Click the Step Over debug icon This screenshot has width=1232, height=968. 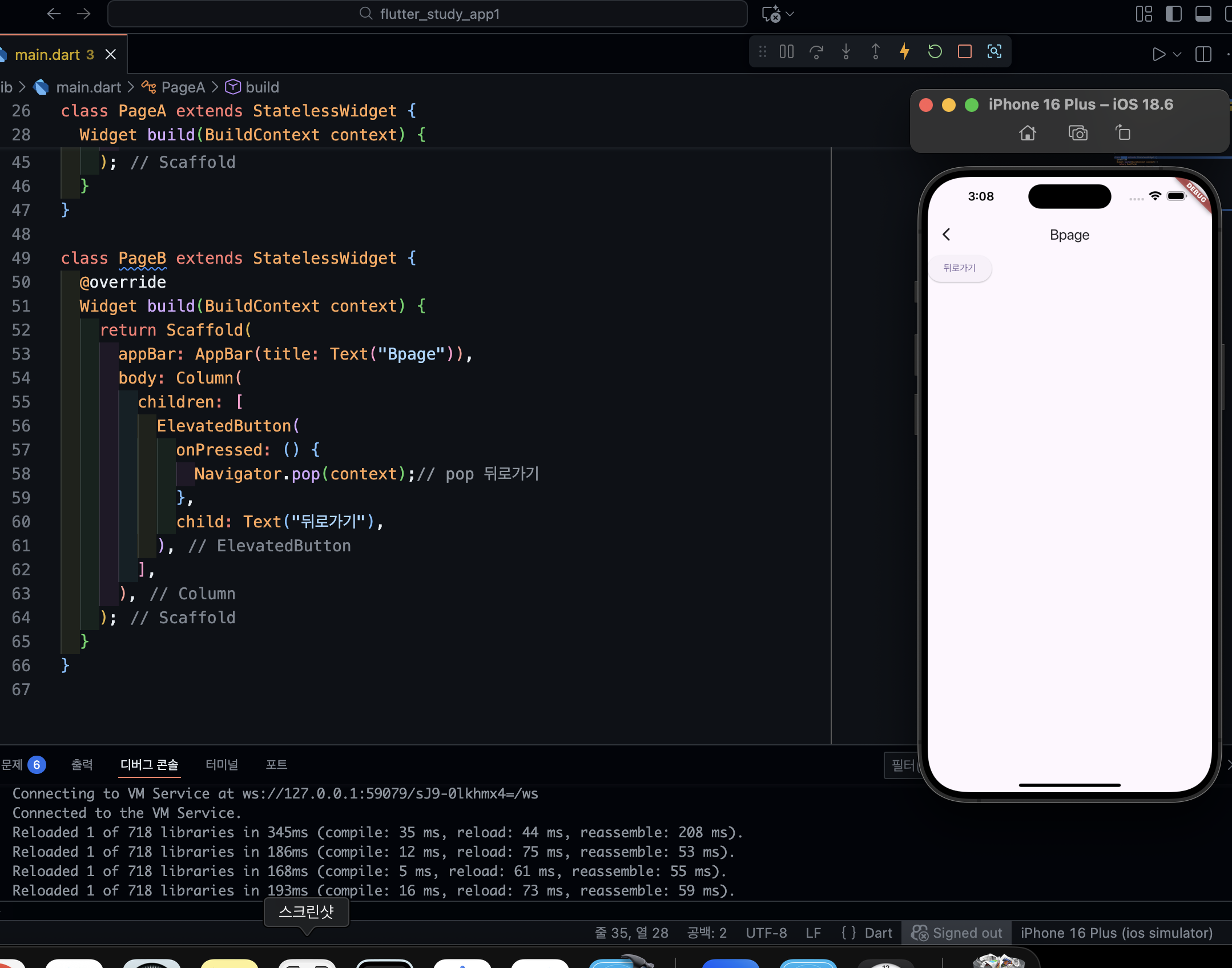click(x=816, y=52)
